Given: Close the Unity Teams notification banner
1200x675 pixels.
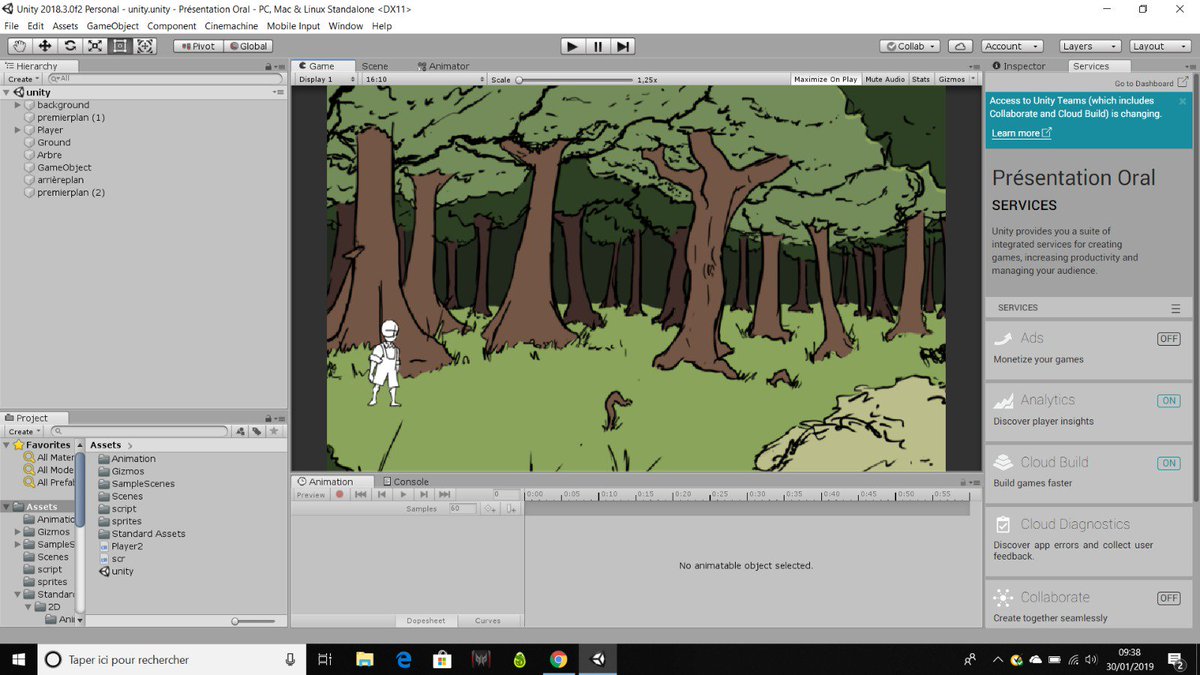Looking at the screenshot, I should tap(1182, 101).
